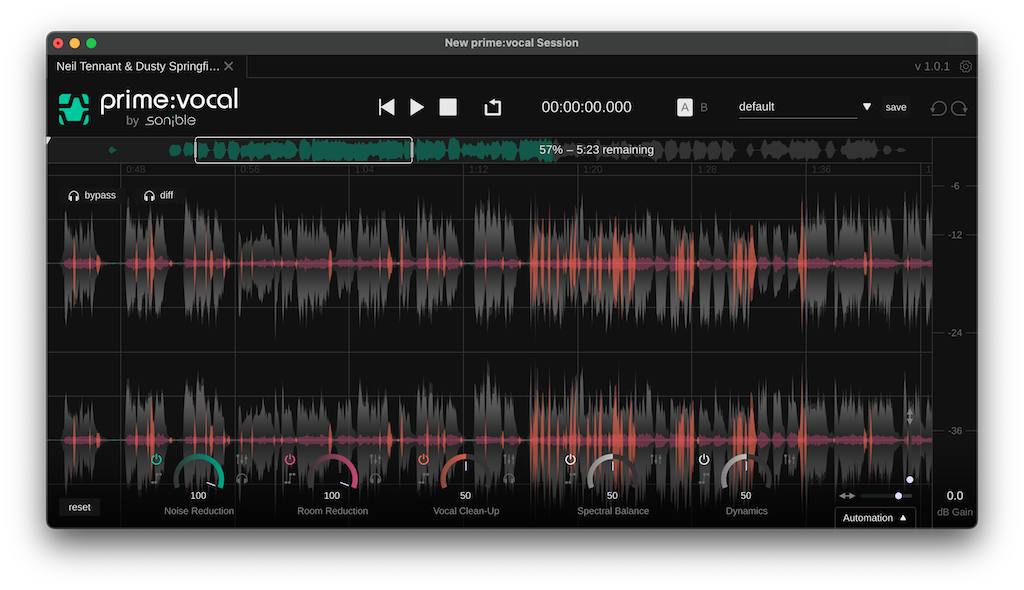This screenshot has height=590, width=1024.
Task: Click the Spectral Balance automation curve icon
Action: click(570, 479)
